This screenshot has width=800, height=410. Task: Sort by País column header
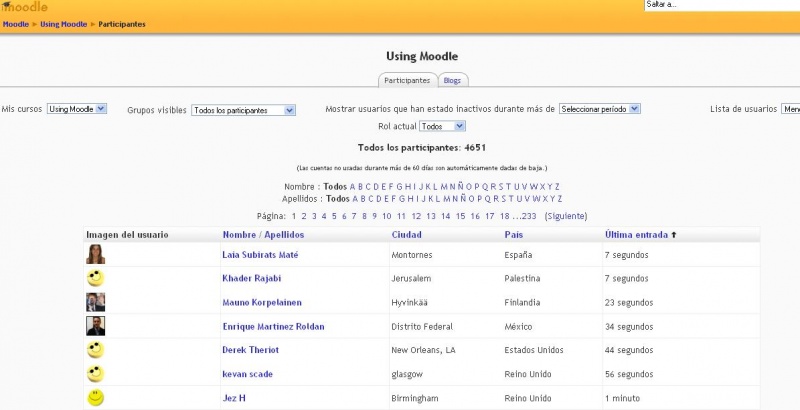(513, 235)
